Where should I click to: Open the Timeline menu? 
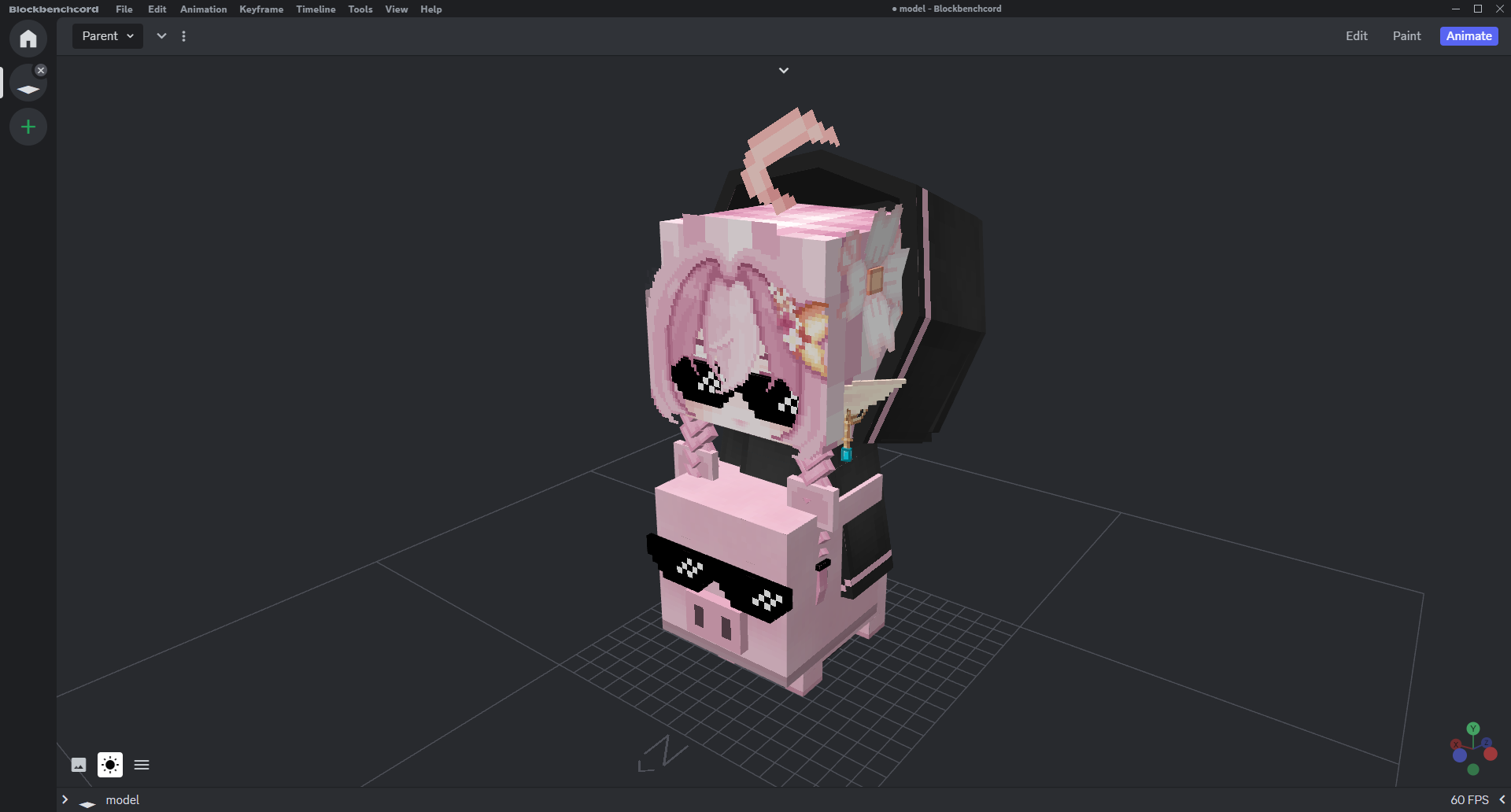pyautogui.click(x=316, y=9)
